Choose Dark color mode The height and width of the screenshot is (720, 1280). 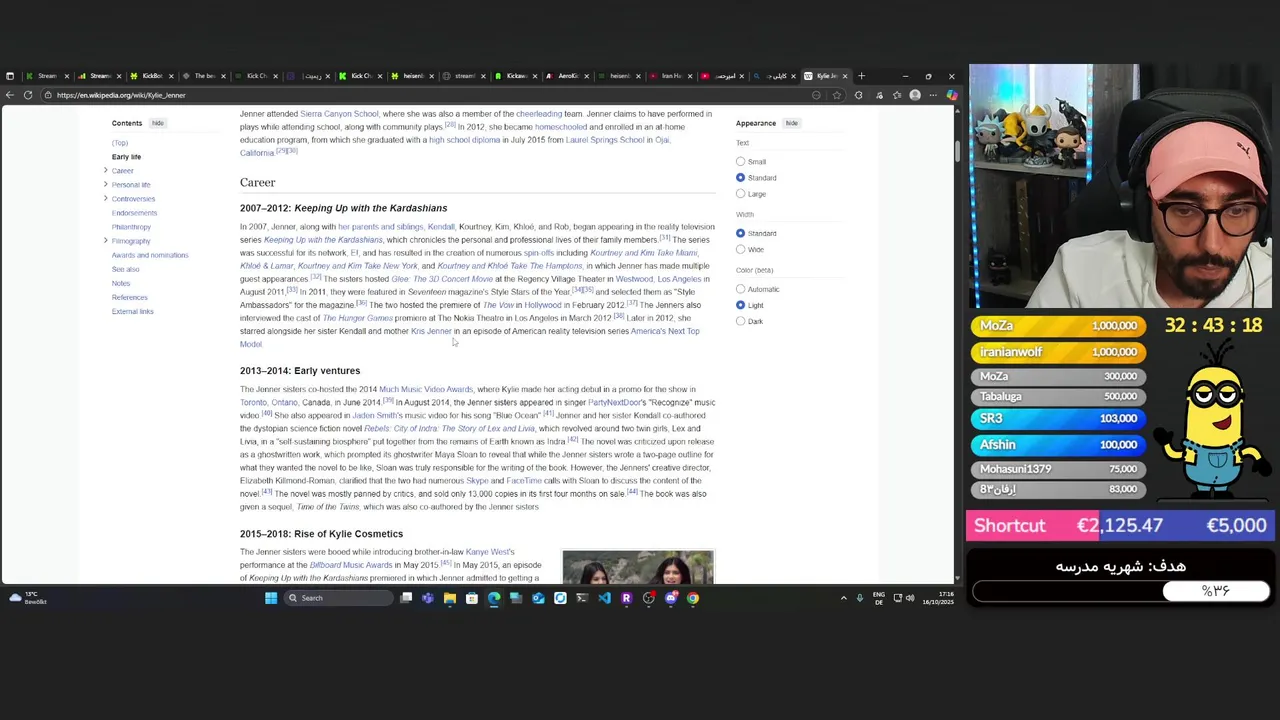[x=741, y=321]
